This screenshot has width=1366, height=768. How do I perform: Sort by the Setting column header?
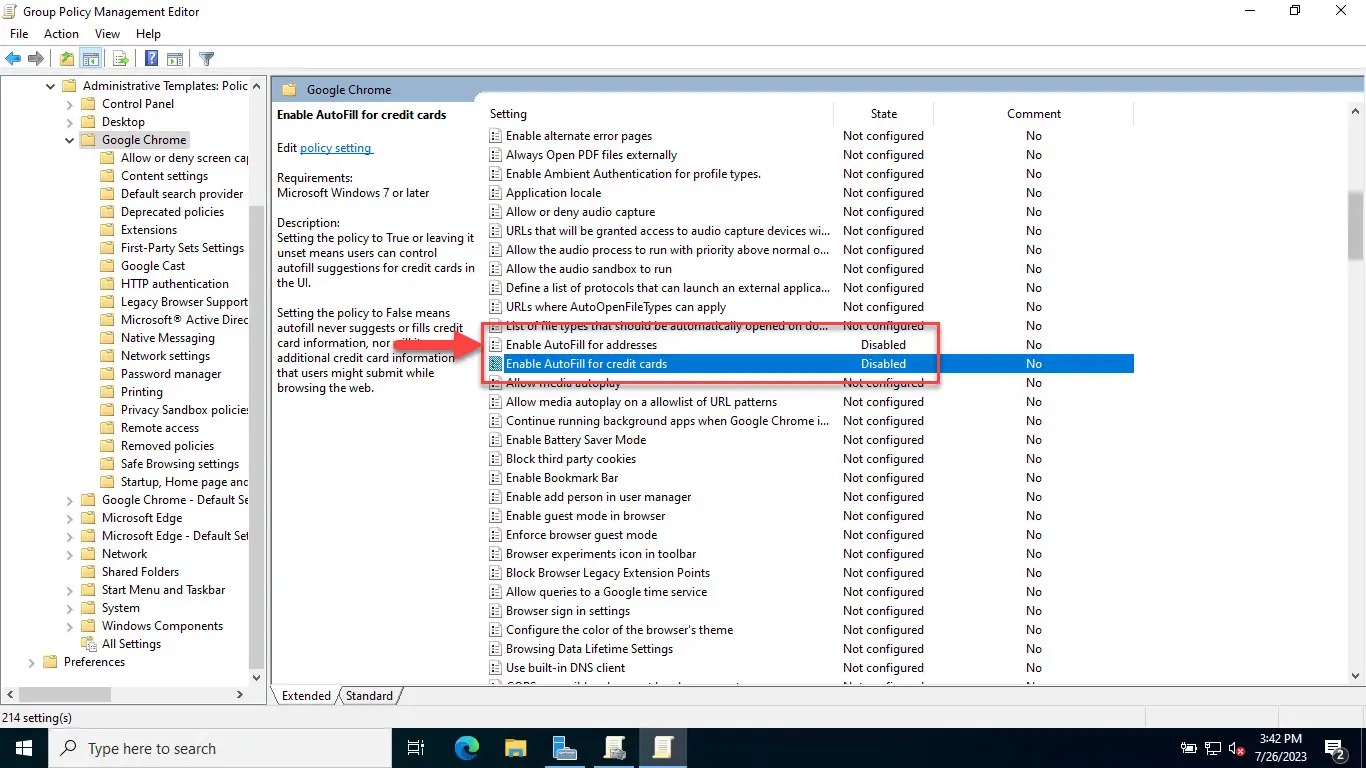point(659,114)
